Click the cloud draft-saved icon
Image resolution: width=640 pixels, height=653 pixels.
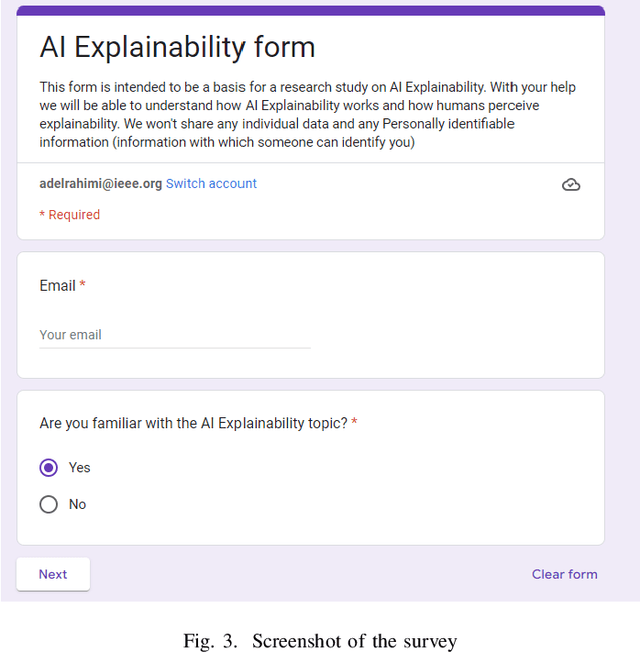571,185
